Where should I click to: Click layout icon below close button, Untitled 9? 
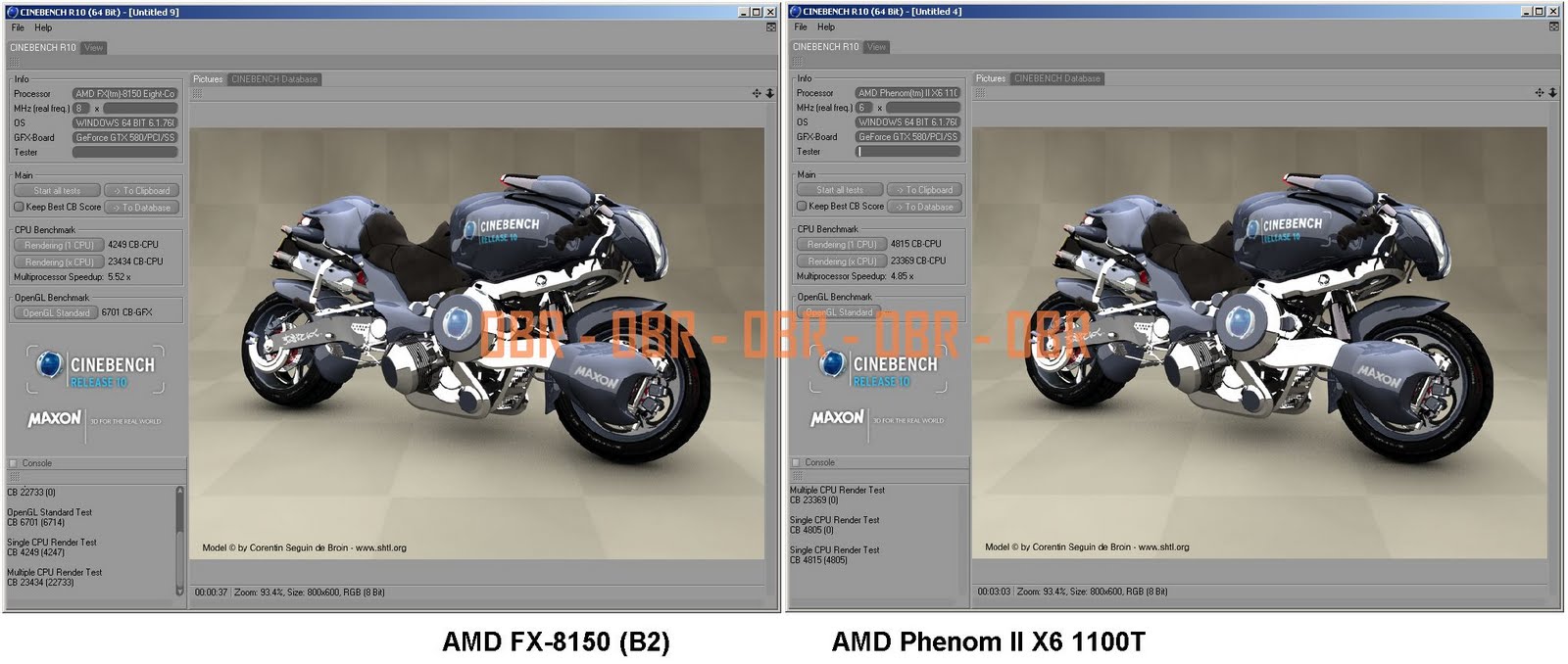pos(771,27)
